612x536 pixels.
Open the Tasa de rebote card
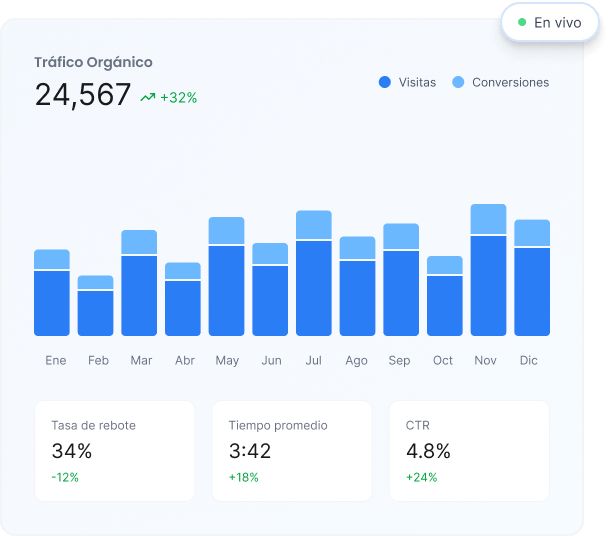(x=114, y=451)
